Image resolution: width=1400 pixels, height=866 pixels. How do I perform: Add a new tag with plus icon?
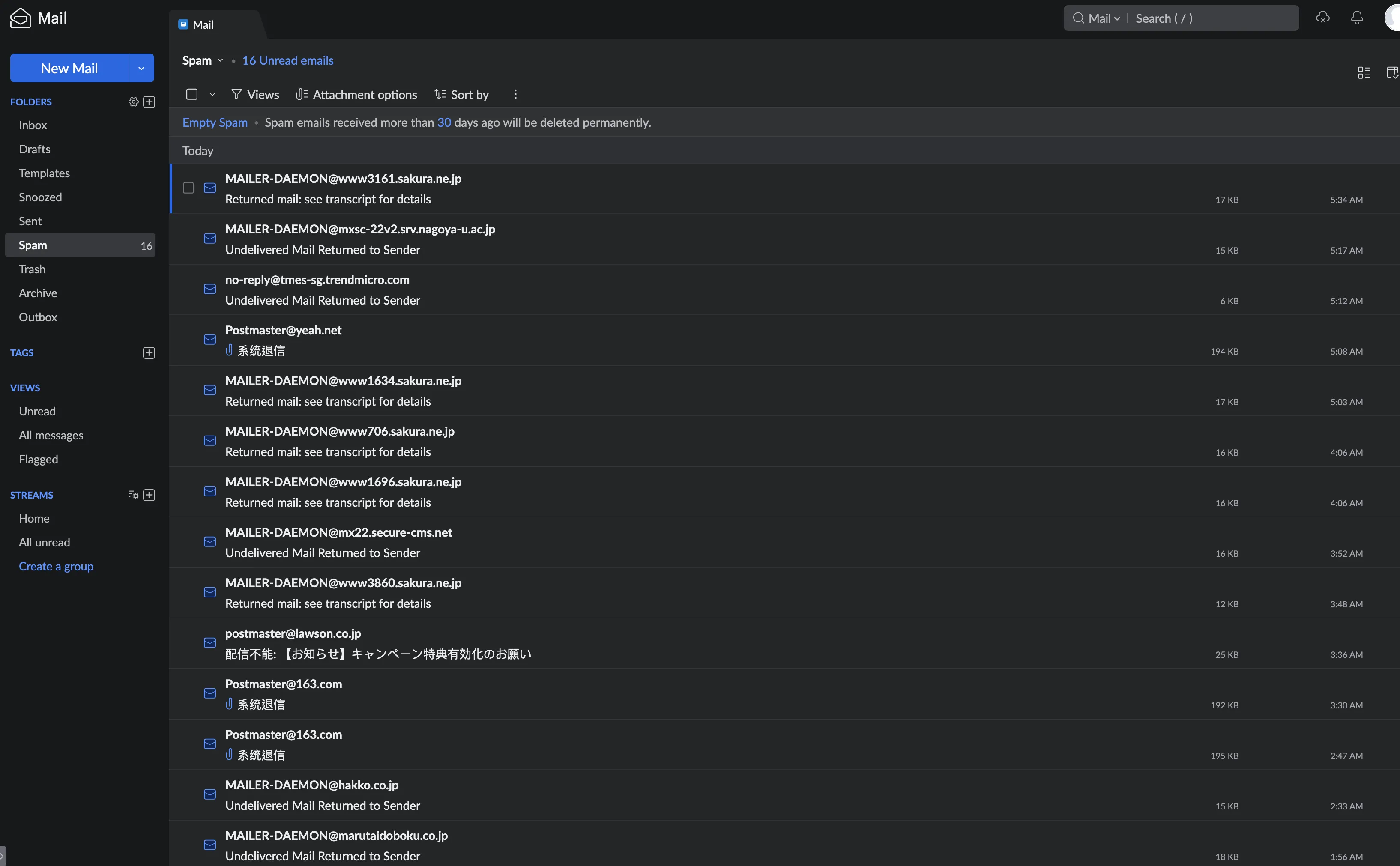[x=149, y=353]
